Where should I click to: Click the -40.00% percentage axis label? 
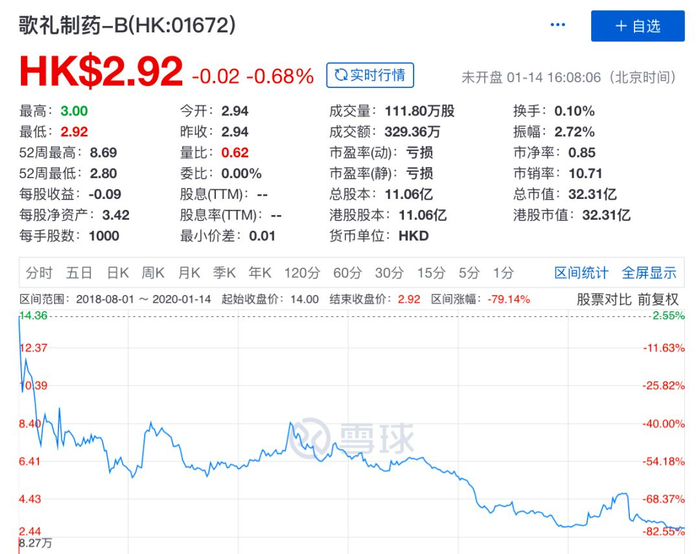(664, 424)
